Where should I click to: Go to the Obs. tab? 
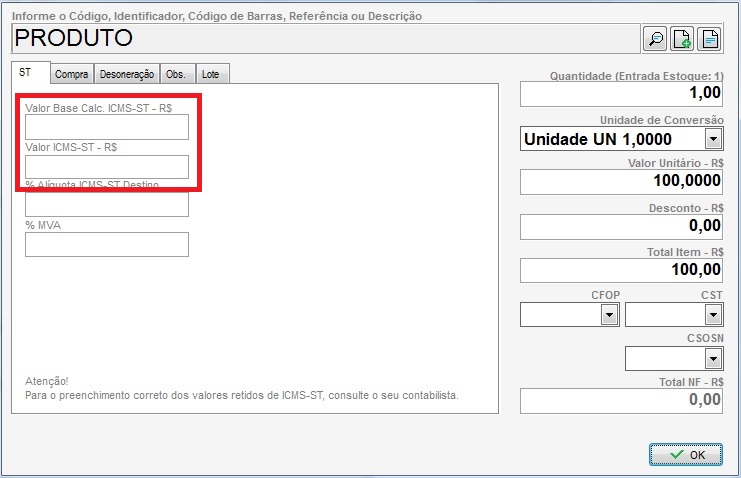tap(175, 74)
